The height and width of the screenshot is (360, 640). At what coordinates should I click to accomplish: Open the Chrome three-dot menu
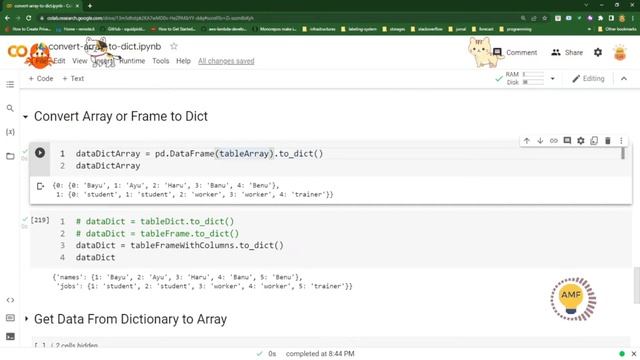[x=633, y=18]
